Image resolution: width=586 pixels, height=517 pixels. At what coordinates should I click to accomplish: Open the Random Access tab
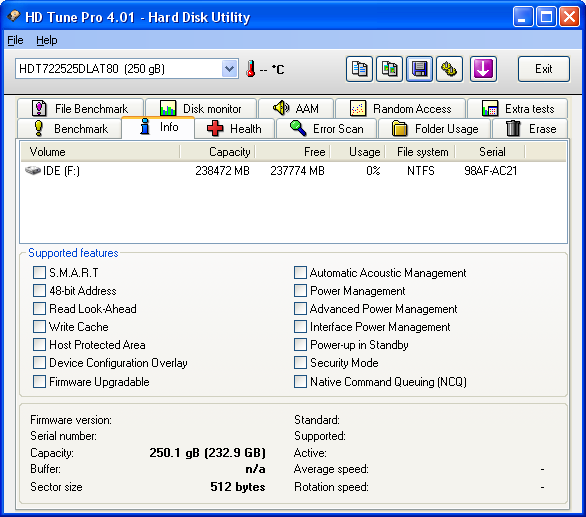pyautogui.click(x=401, y=109)
